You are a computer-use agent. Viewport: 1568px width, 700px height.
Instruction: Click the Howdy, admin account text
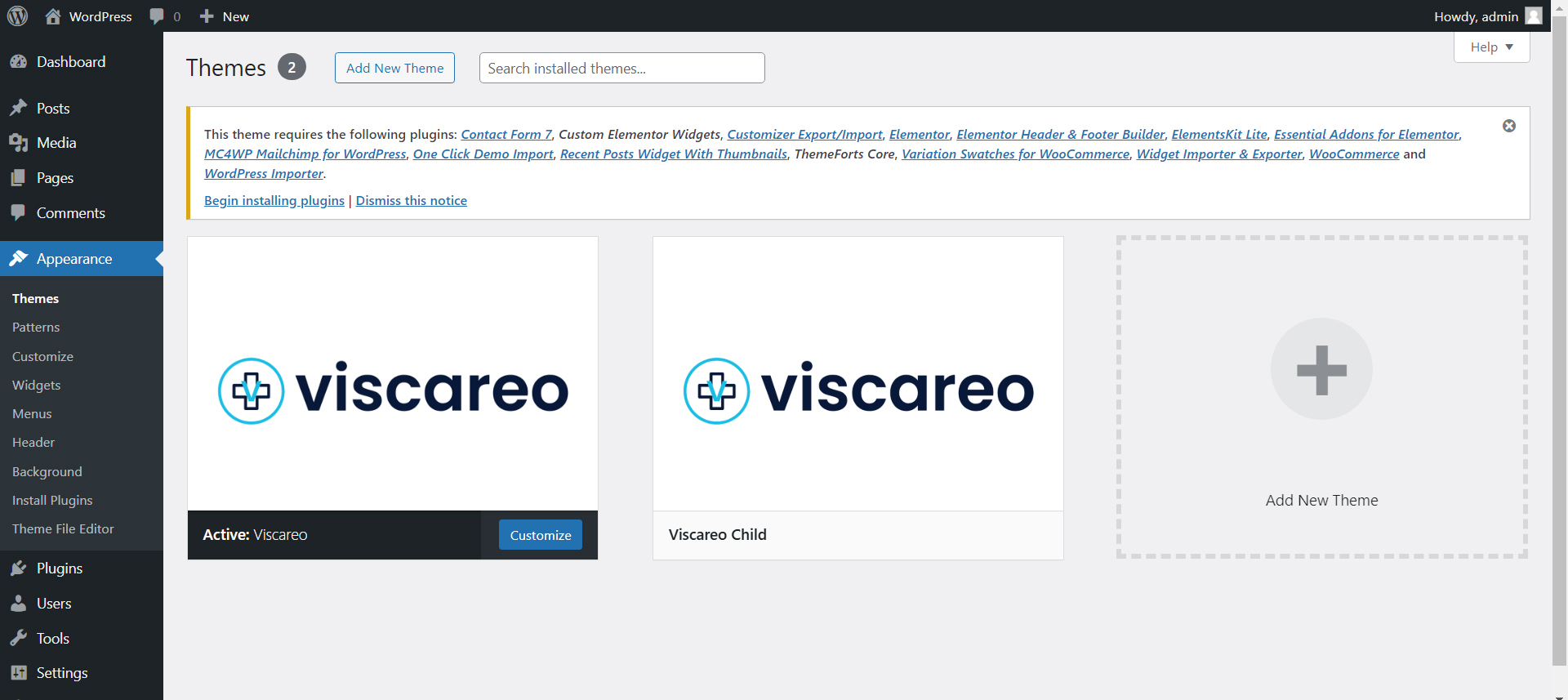(x=1476, y=16)
